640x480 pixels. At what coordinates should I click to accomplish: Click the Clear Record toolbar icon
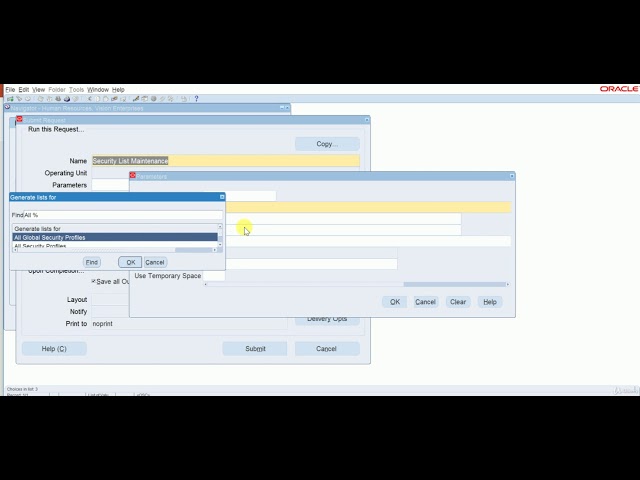(x=114, y=99)
